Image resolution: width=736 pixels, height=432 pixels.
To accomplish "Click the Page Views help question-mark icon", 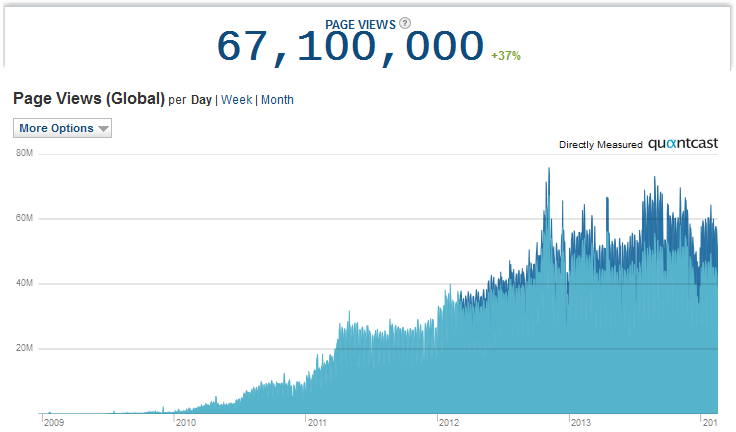I will click(405, 23).
